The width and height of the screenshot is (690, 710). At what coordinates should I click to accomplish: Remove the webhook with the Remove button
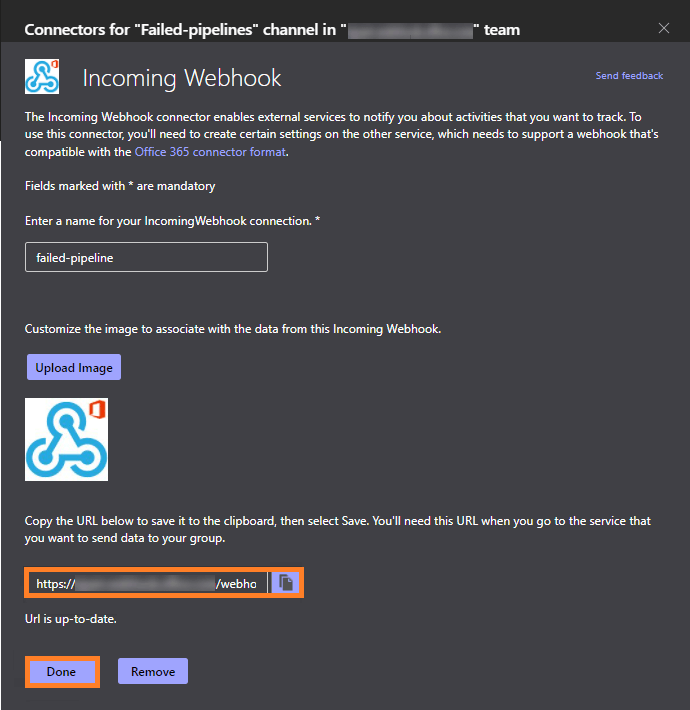[152, 672]
